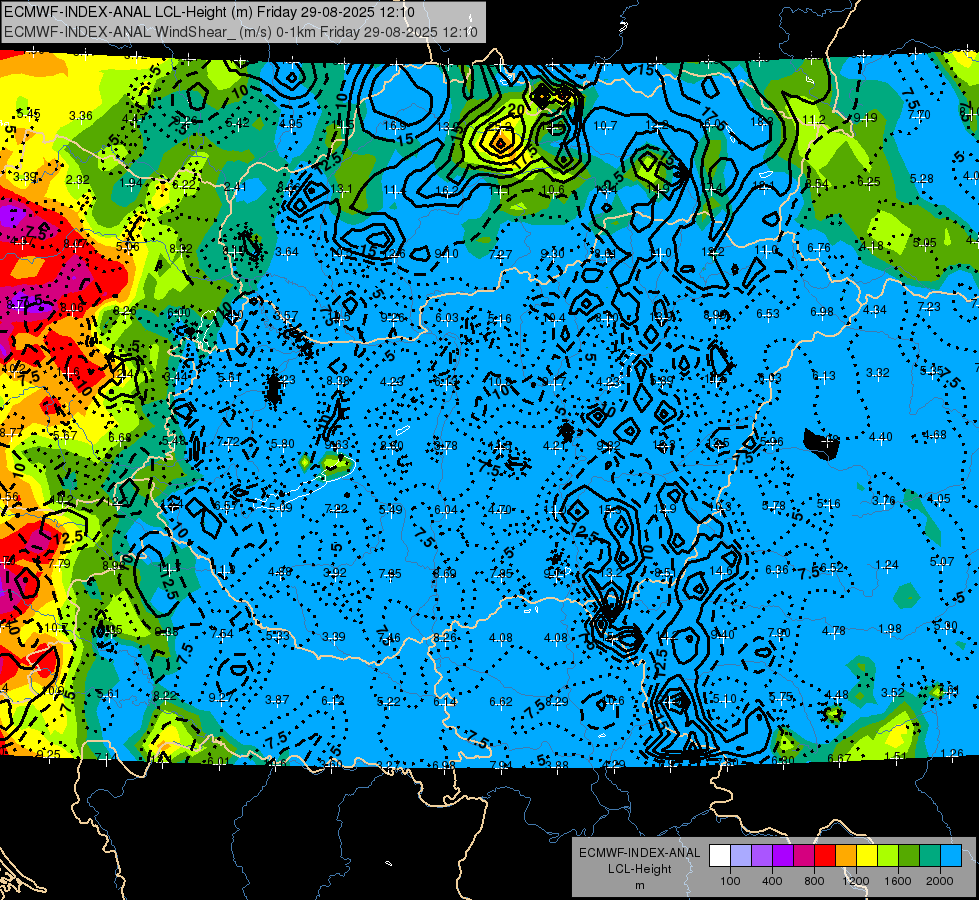Click the grid value 2.41
979x900 pixels.
coord(235,187)
